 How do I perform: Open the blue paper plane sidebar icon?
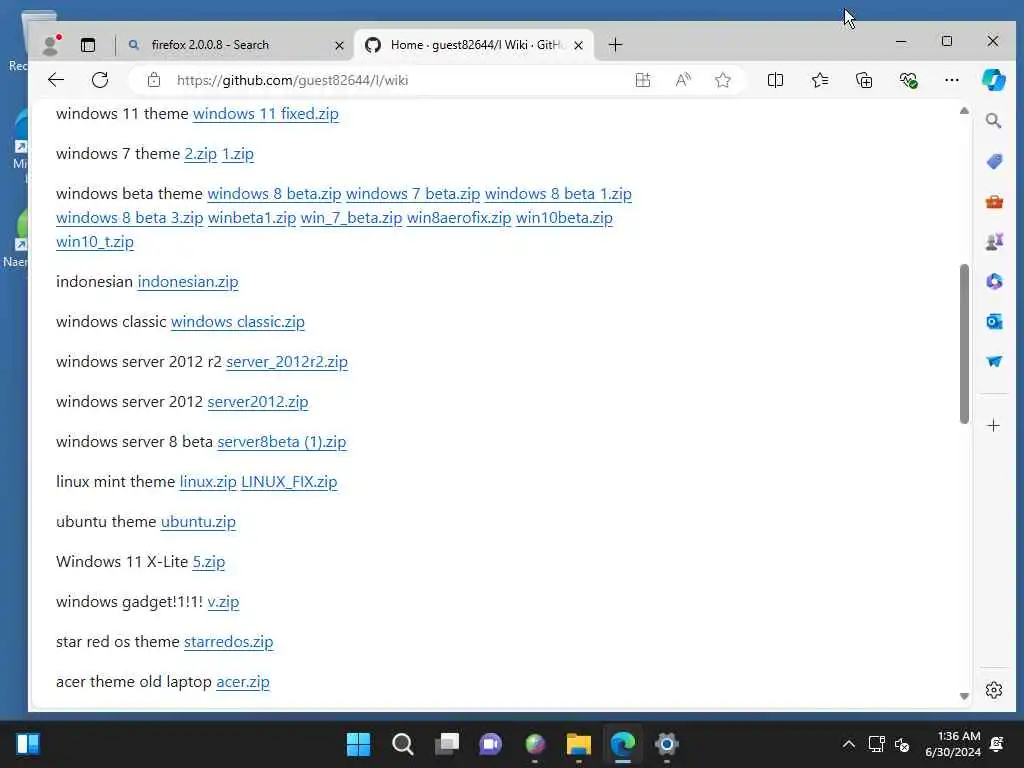coord(994,361)
